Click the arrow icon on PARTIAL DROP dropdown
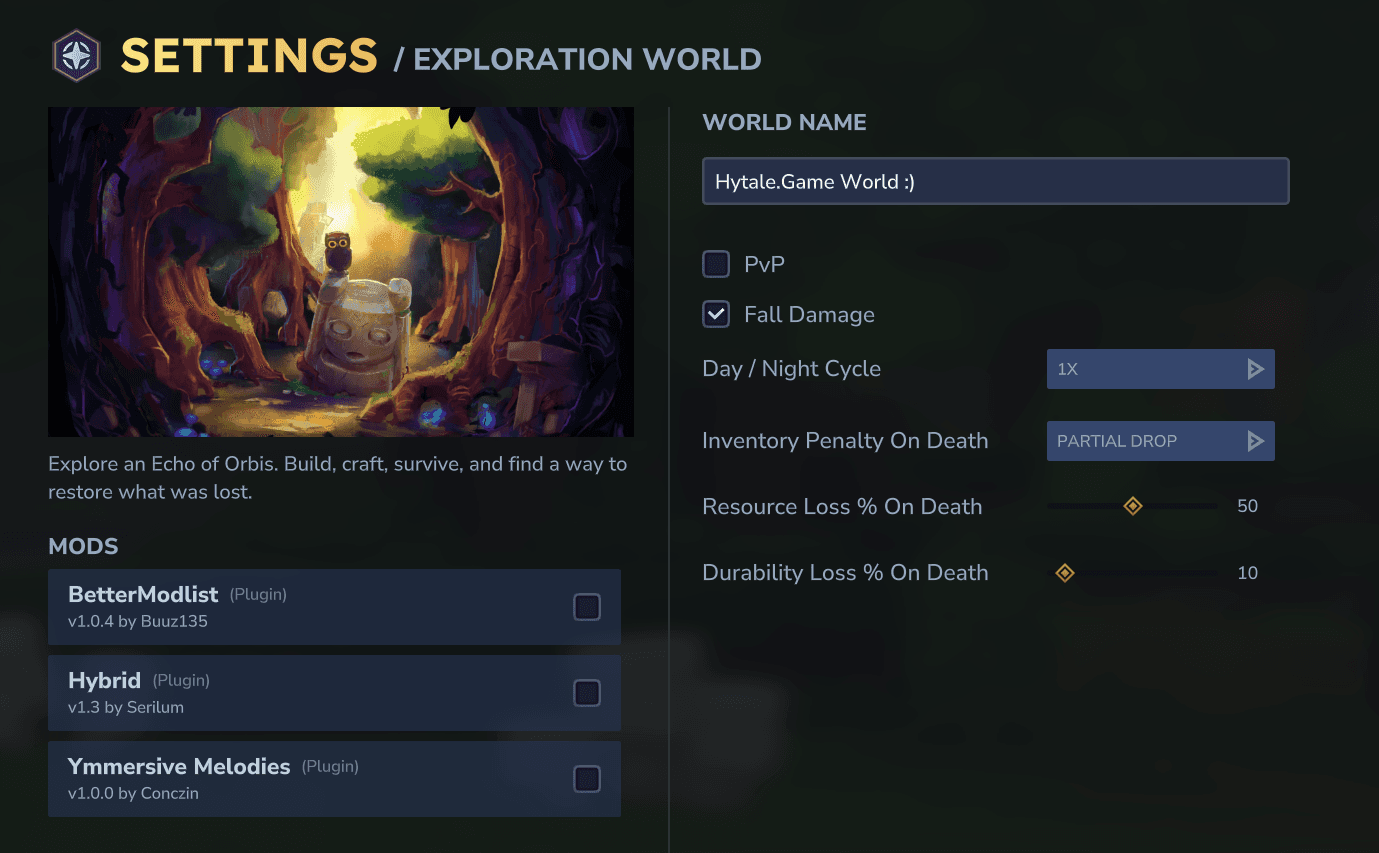The width and height of the screenshot is (1379, 853). tap(1256, 440)
